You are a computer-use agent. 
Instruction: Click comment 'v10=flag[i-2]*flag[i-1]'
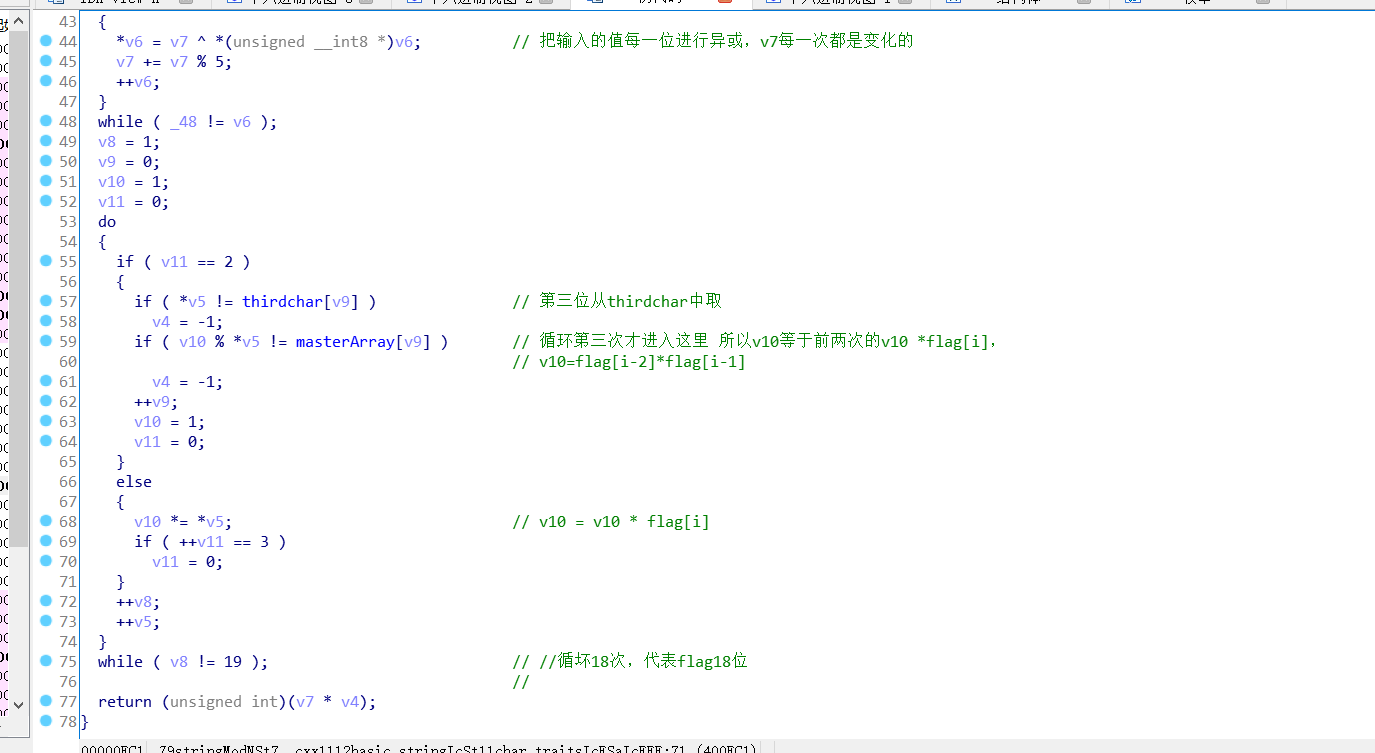click(629, 361)
